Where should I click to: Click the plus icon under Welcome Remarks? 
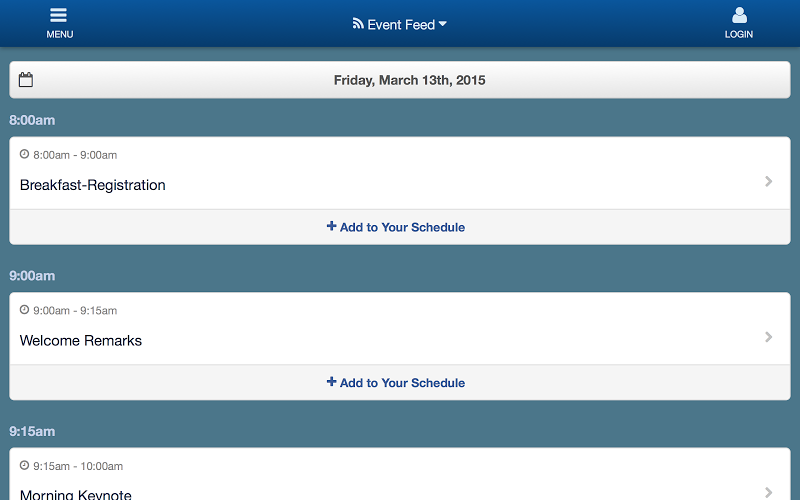(332, 382)
